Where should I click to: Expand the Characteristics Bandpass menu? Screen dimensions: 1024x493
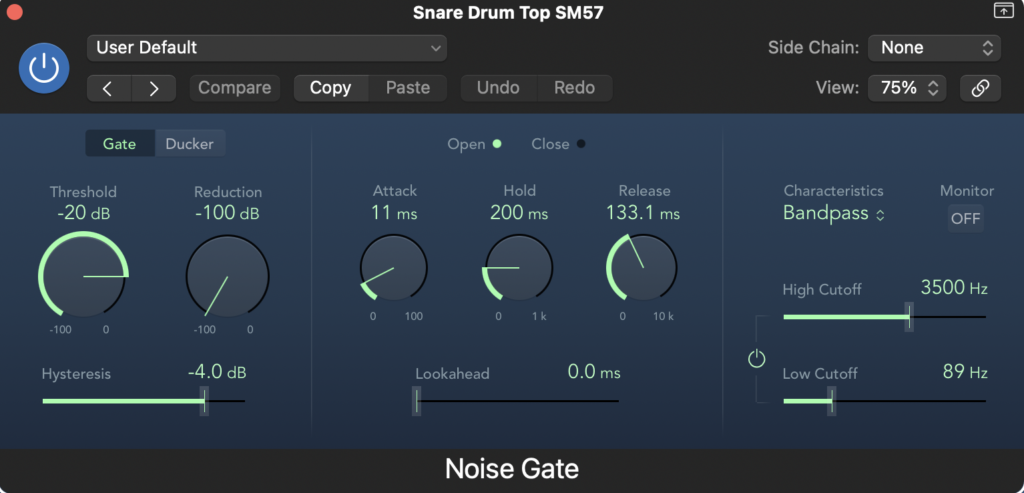(x=833, y=213)
